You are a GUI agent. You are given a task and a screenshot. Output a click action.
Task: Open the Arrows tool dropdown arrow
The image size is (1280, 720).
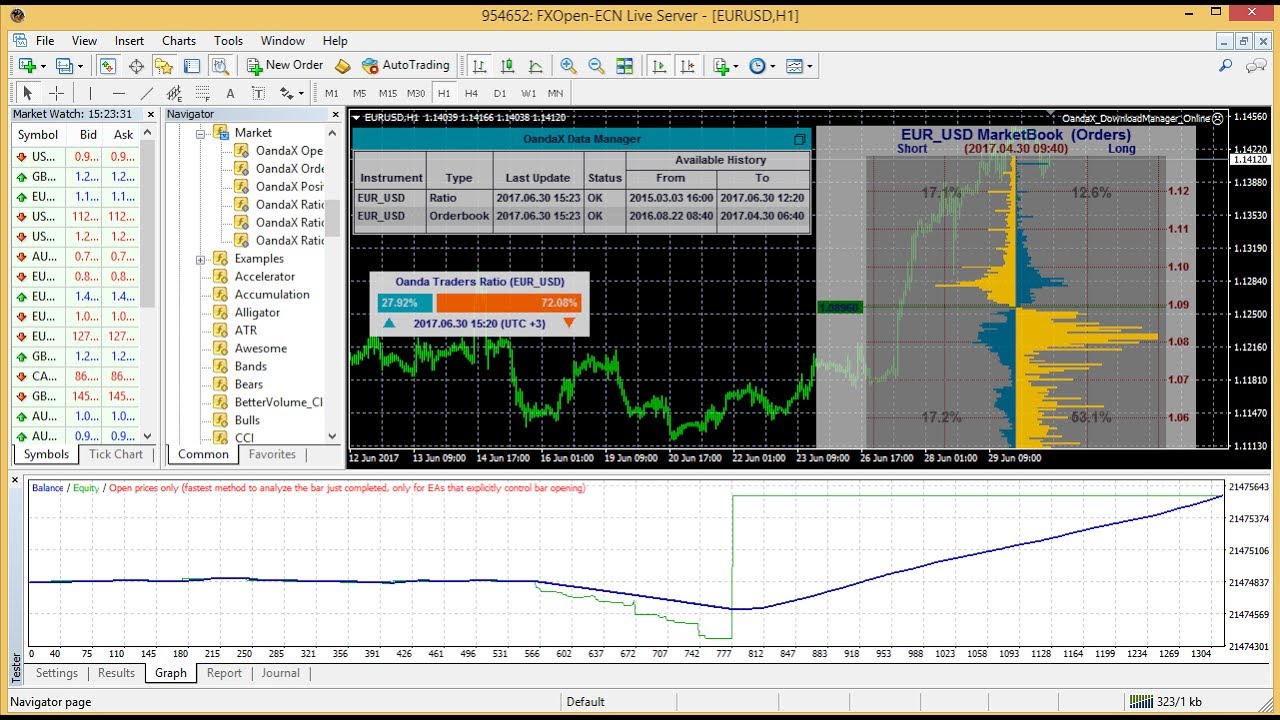click(x=299, y=93)
